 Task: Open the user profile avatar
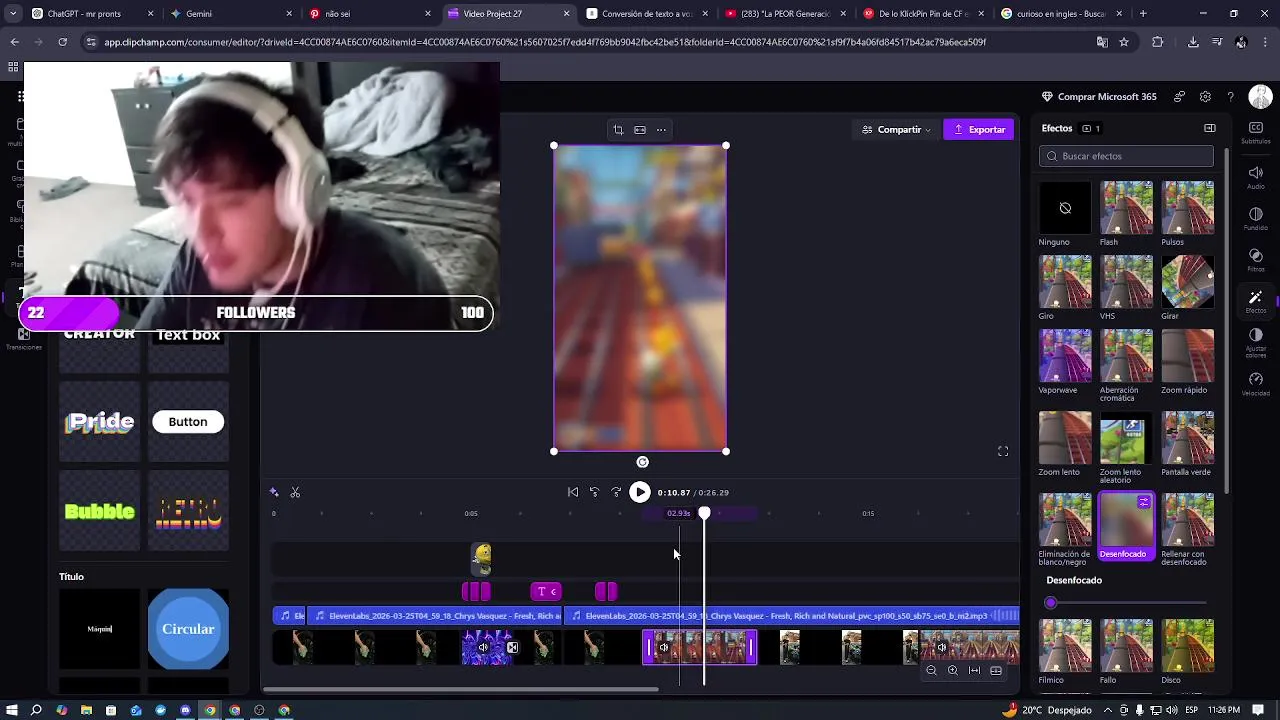click(1260, 97)
